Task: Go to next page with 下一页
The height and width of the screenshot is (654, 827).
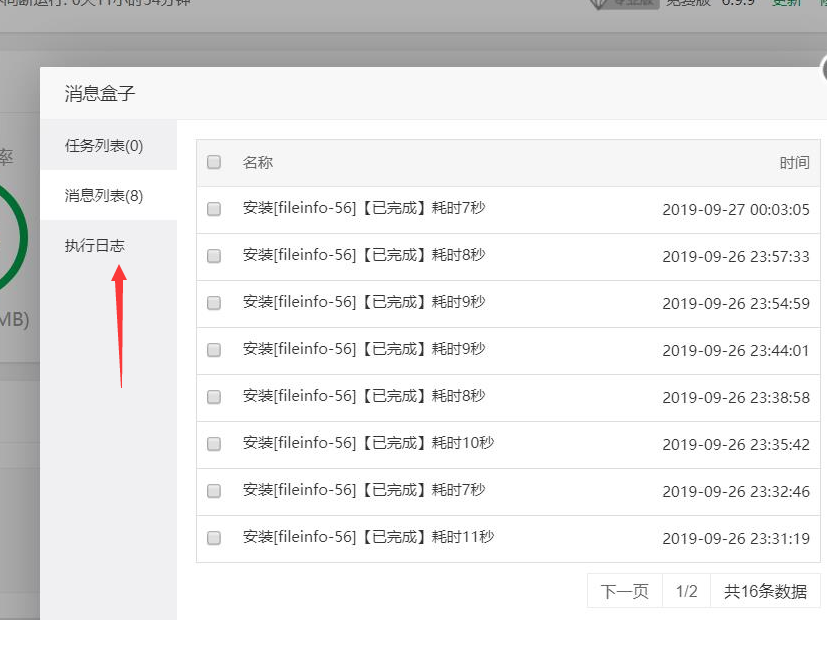Action: click(624, 591)
